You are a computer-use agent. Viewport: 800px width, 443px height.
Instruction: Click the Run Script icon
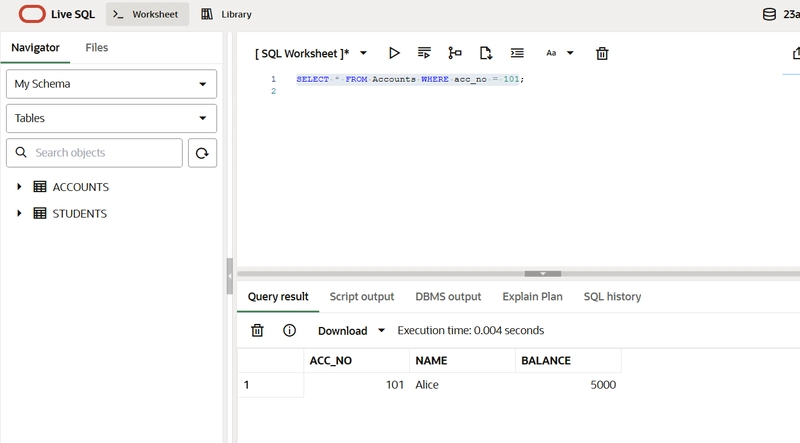424,53
